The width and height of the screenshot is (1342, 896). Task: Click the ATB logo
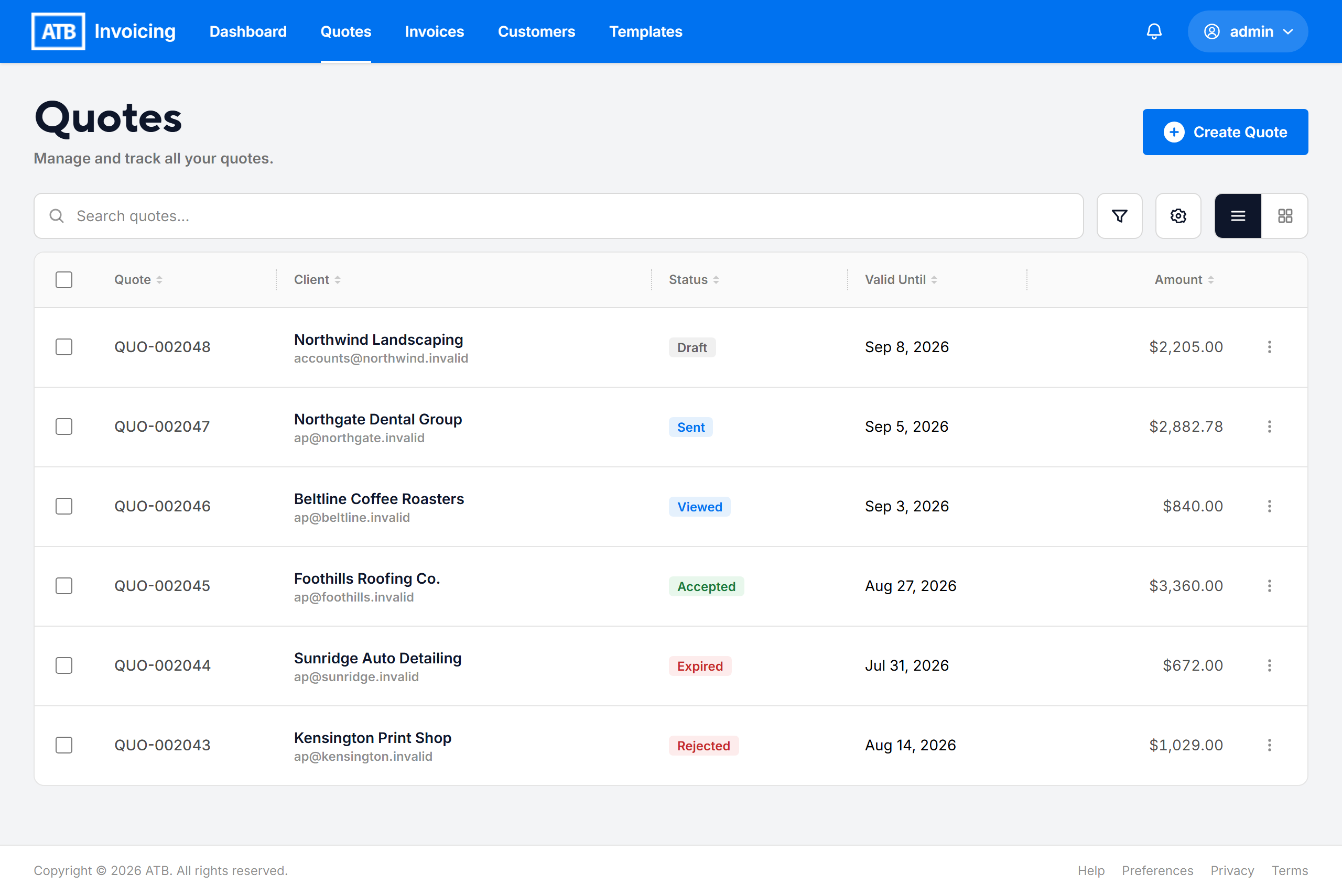click(58, 31)
